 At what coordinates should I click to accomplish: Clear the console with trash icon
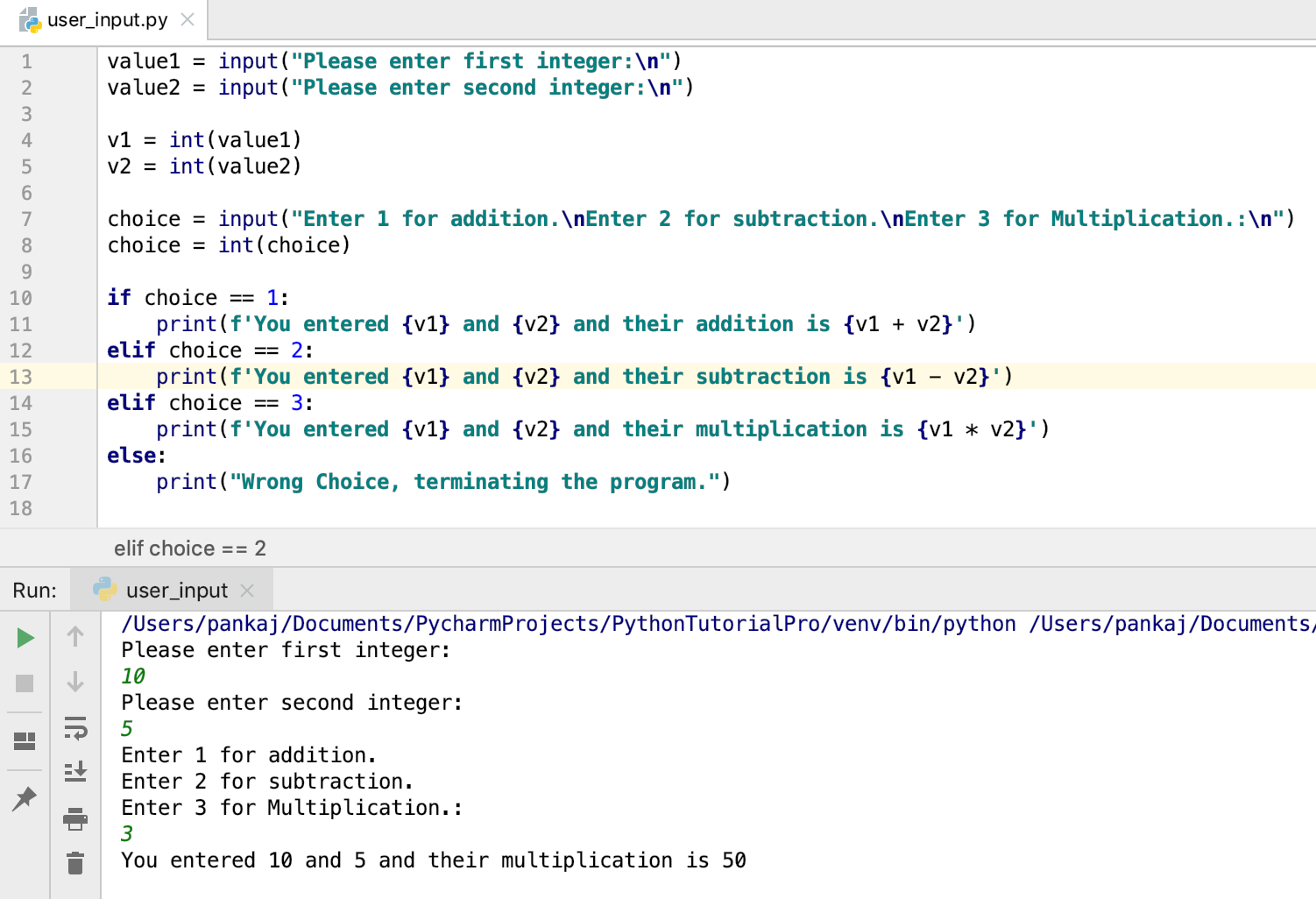75,864
